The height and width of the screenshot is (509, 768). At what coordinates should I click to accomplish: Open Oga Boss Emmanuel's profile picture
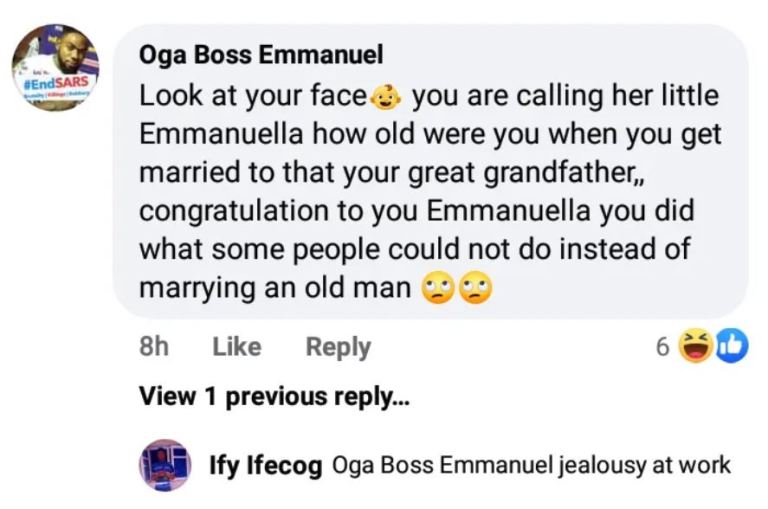point(56,67)
